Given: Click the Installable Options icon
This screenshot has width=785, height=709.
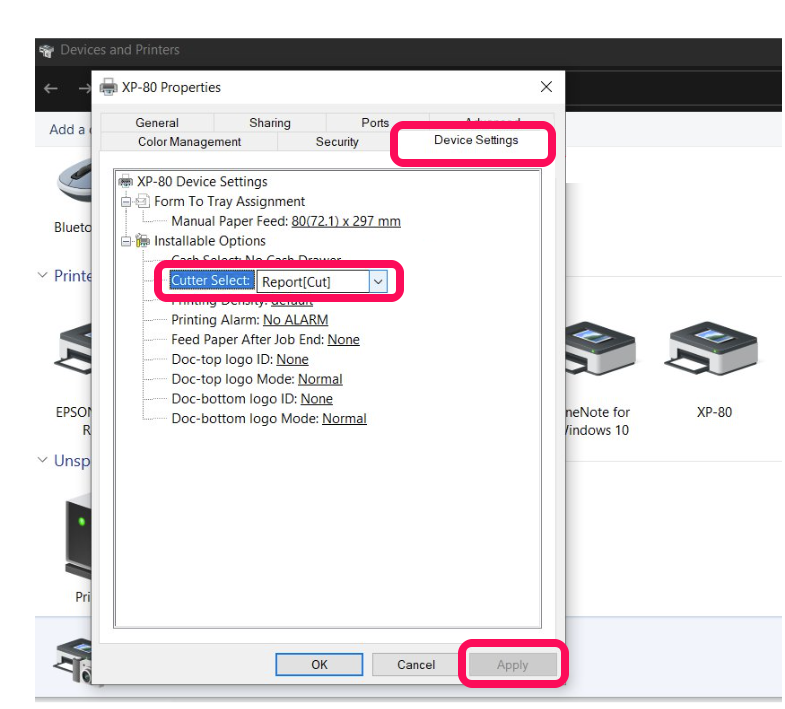Looking at the screenshot, I should coord(143,241).
